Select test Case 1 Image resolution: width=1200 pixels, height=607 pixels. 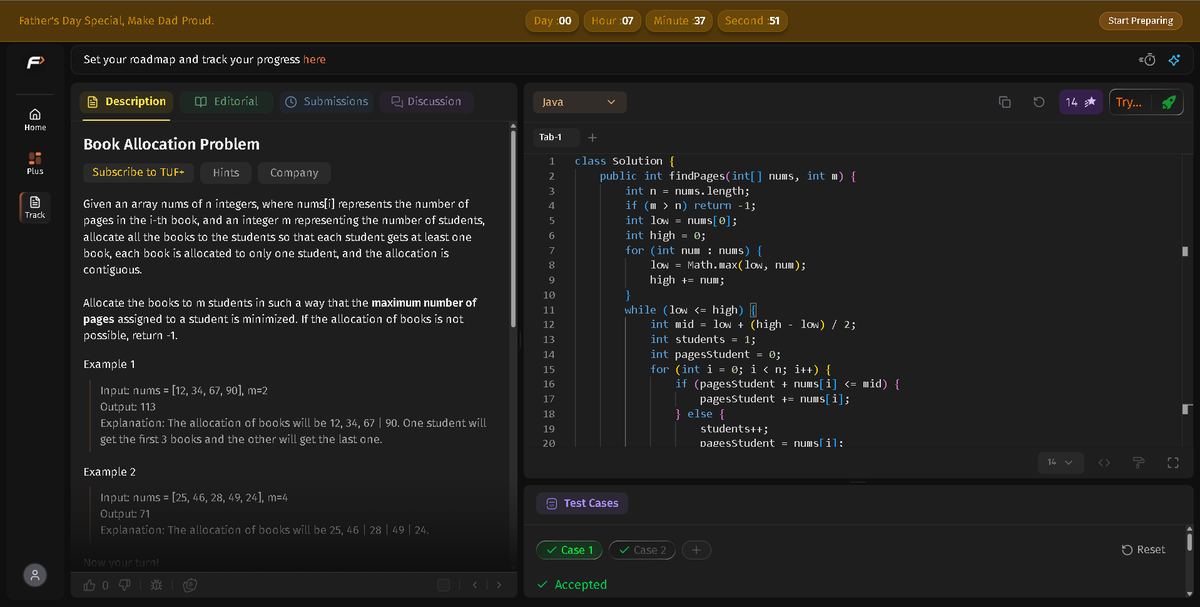click(x=569, y=550)
